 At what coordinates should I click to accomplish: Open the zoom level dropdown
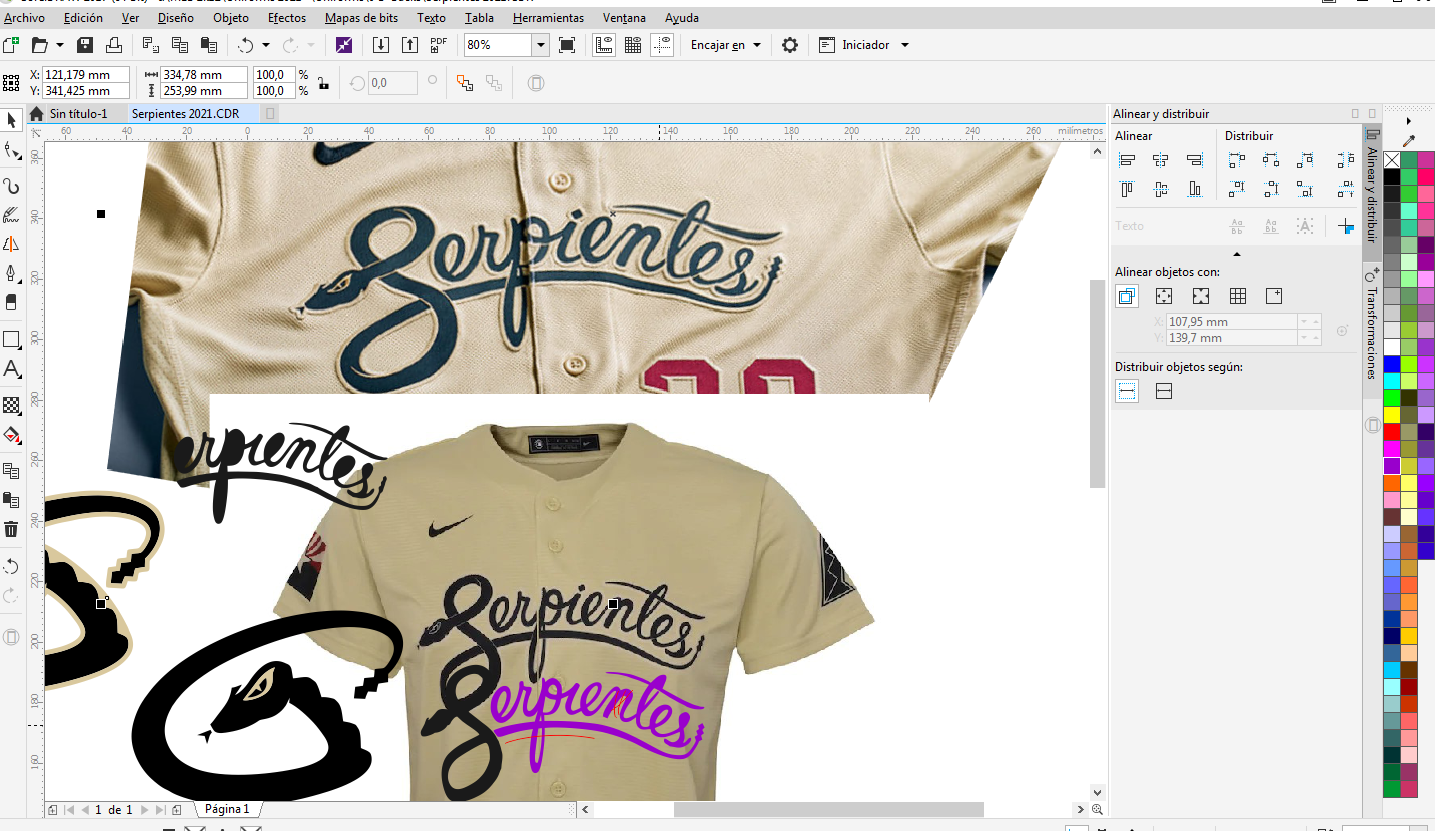(541, 45)
